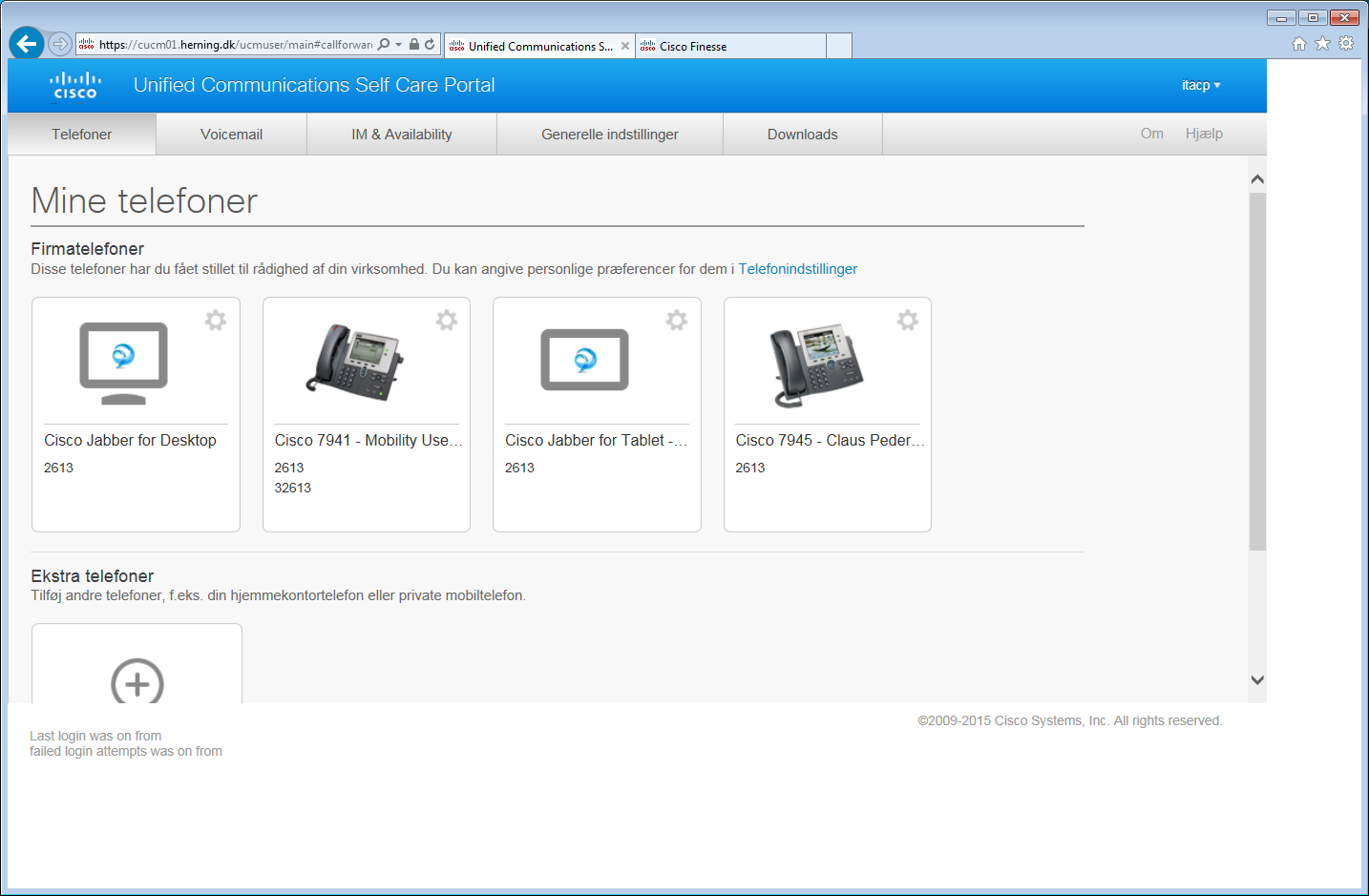
Task: Open settings gear on Cisco Jabber for Tablet card
Action: [677, 321]
